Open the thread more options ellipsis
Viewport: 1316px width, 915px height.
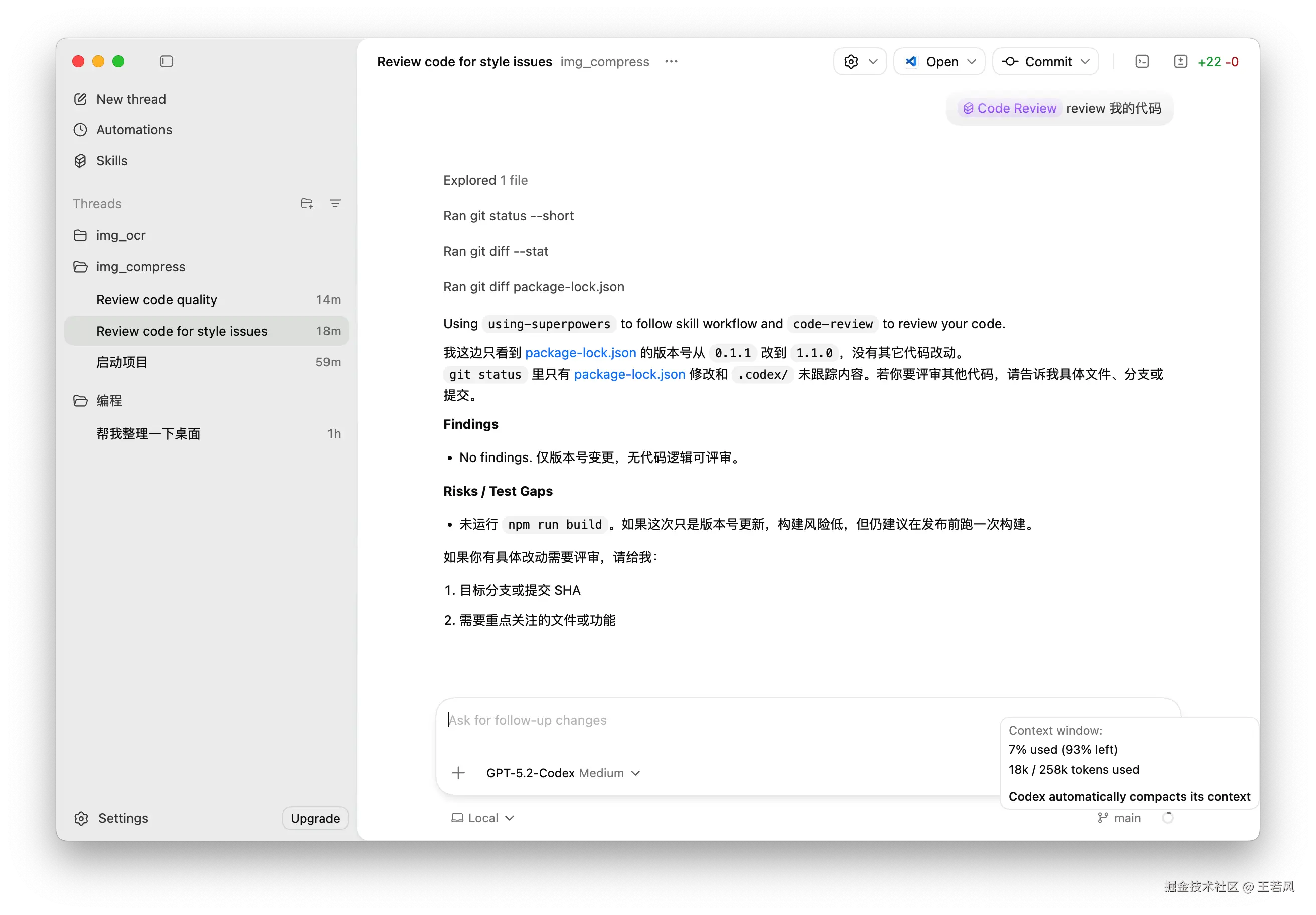[x=671, y=61]
